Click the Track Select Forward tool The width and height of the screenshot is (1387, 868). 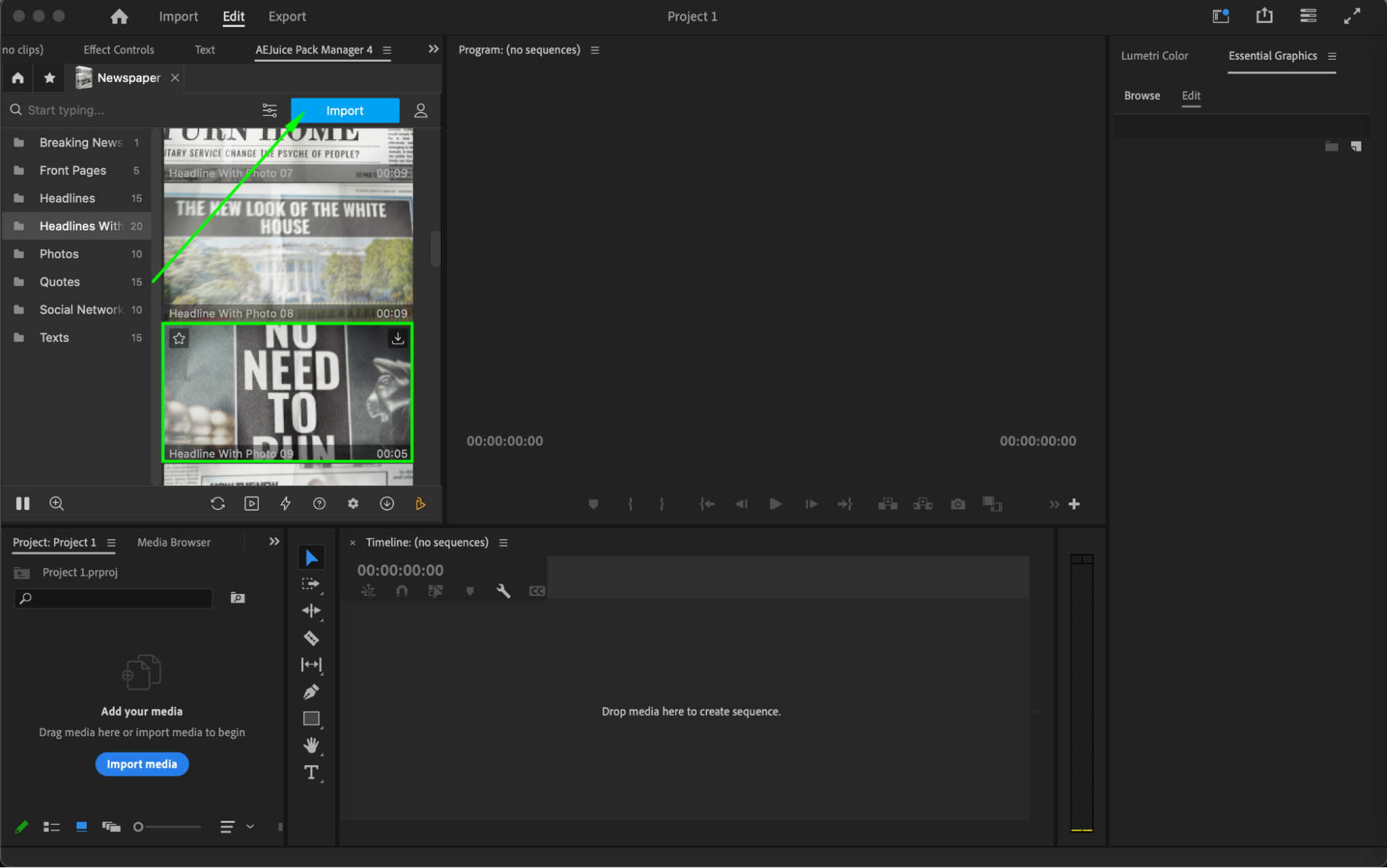[x=311, y=584]
